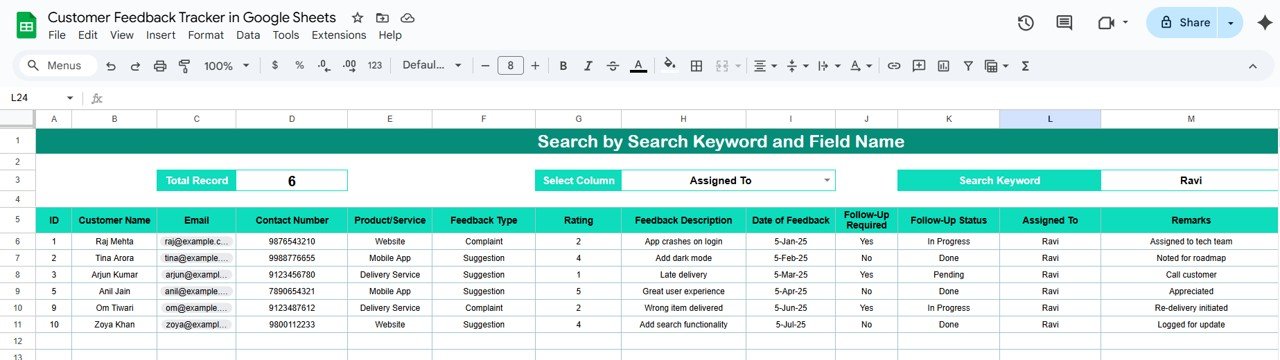Expand the Share options arrow
Image resolution: width=1280 pixels, height=360 pixels.
click(x=1231, y=23)
